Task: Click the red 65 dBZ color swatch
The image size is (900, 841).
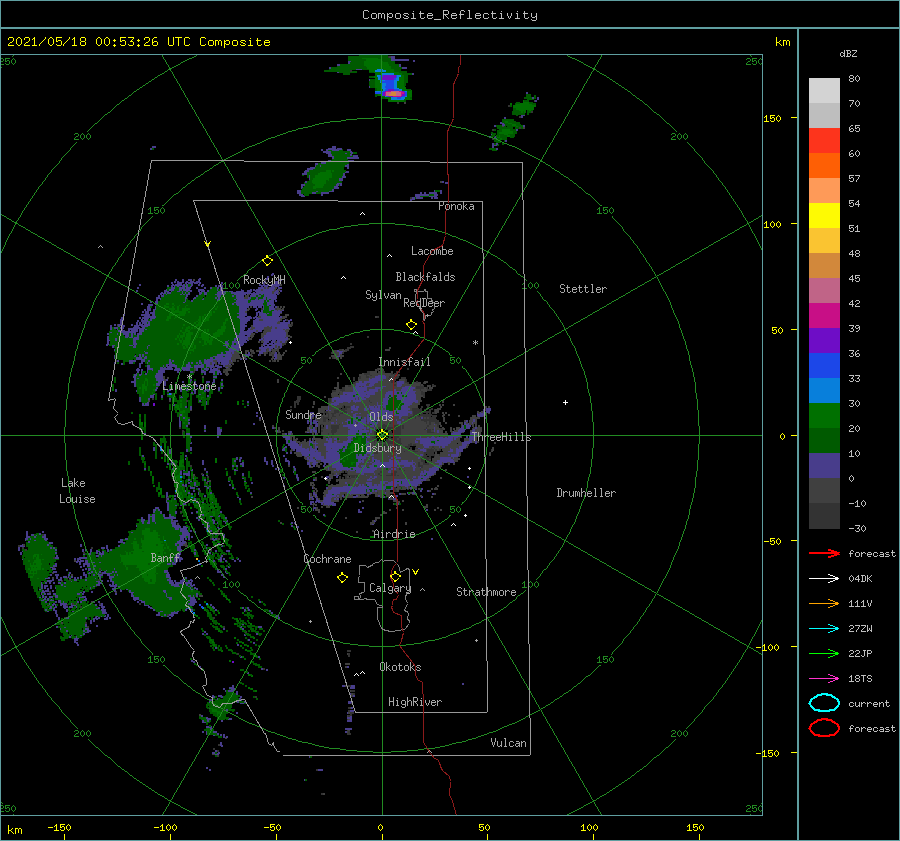Action: 824,141
